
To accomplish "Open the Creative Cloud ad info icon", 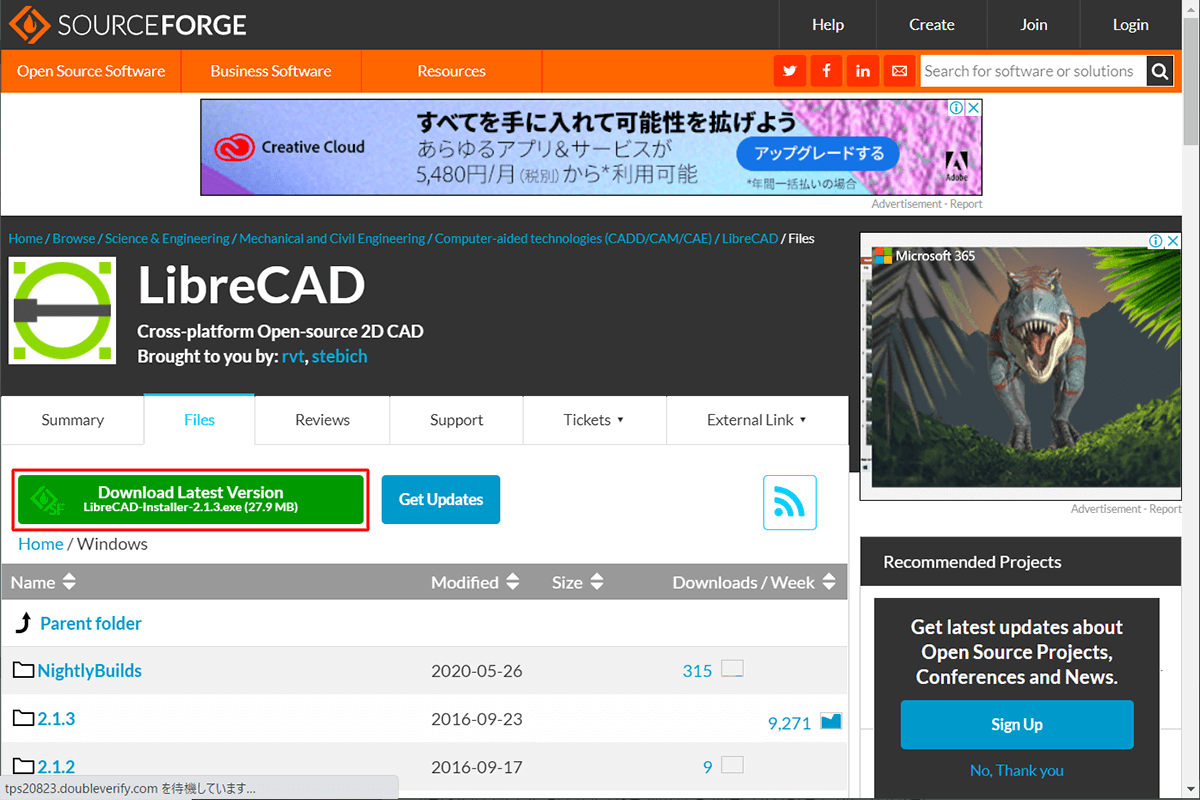I will (x=956, y=107).
